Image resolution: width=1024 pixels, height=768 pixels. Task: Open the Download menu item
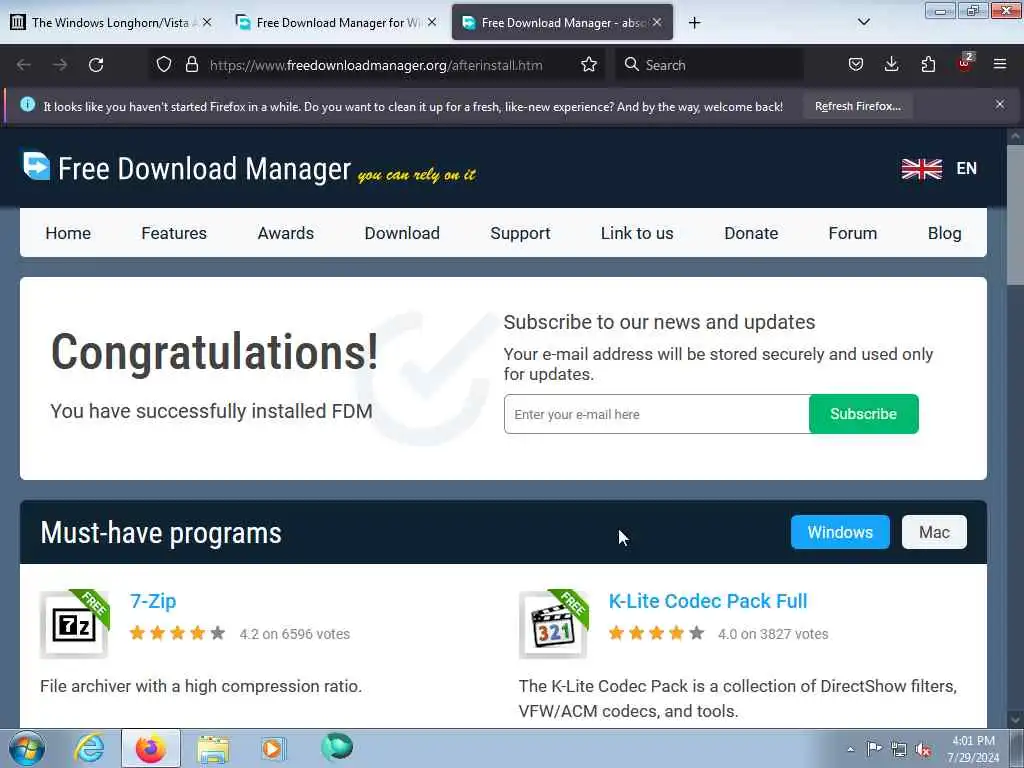coord(402,233)
